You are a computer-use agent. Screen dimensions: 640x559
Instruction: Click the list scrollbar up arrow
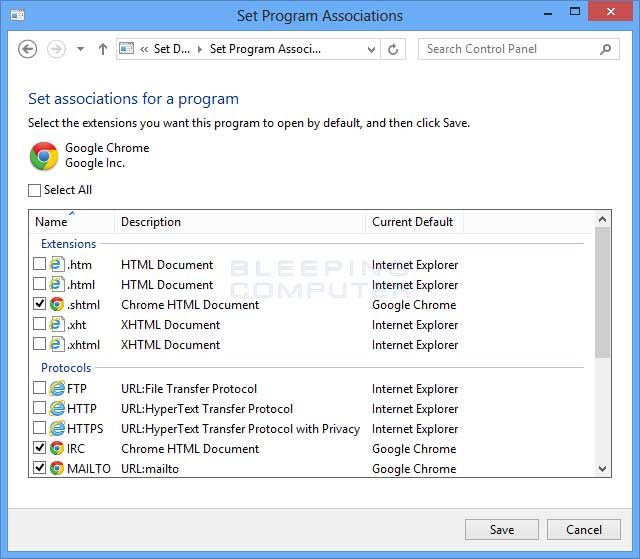coord(602,220)
